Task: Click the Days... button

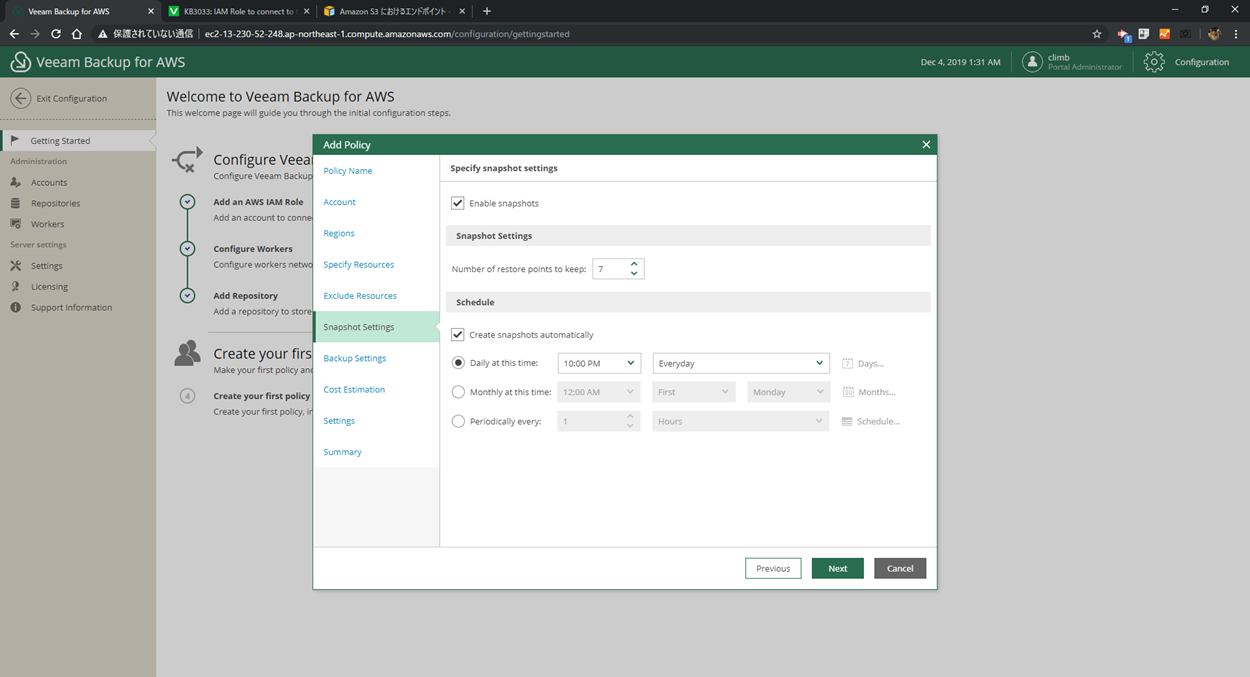Action: click(x=863, y=364)
